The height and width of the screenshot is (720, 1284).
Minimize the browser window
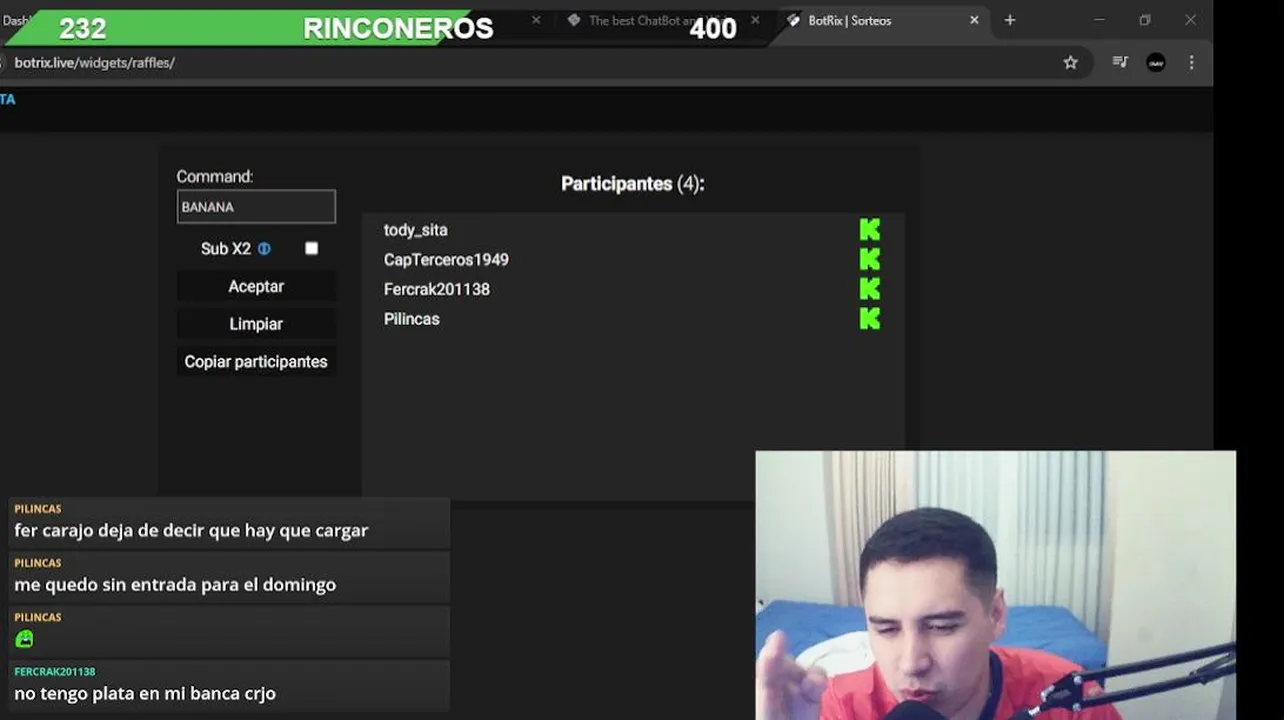pos(1099,20)
